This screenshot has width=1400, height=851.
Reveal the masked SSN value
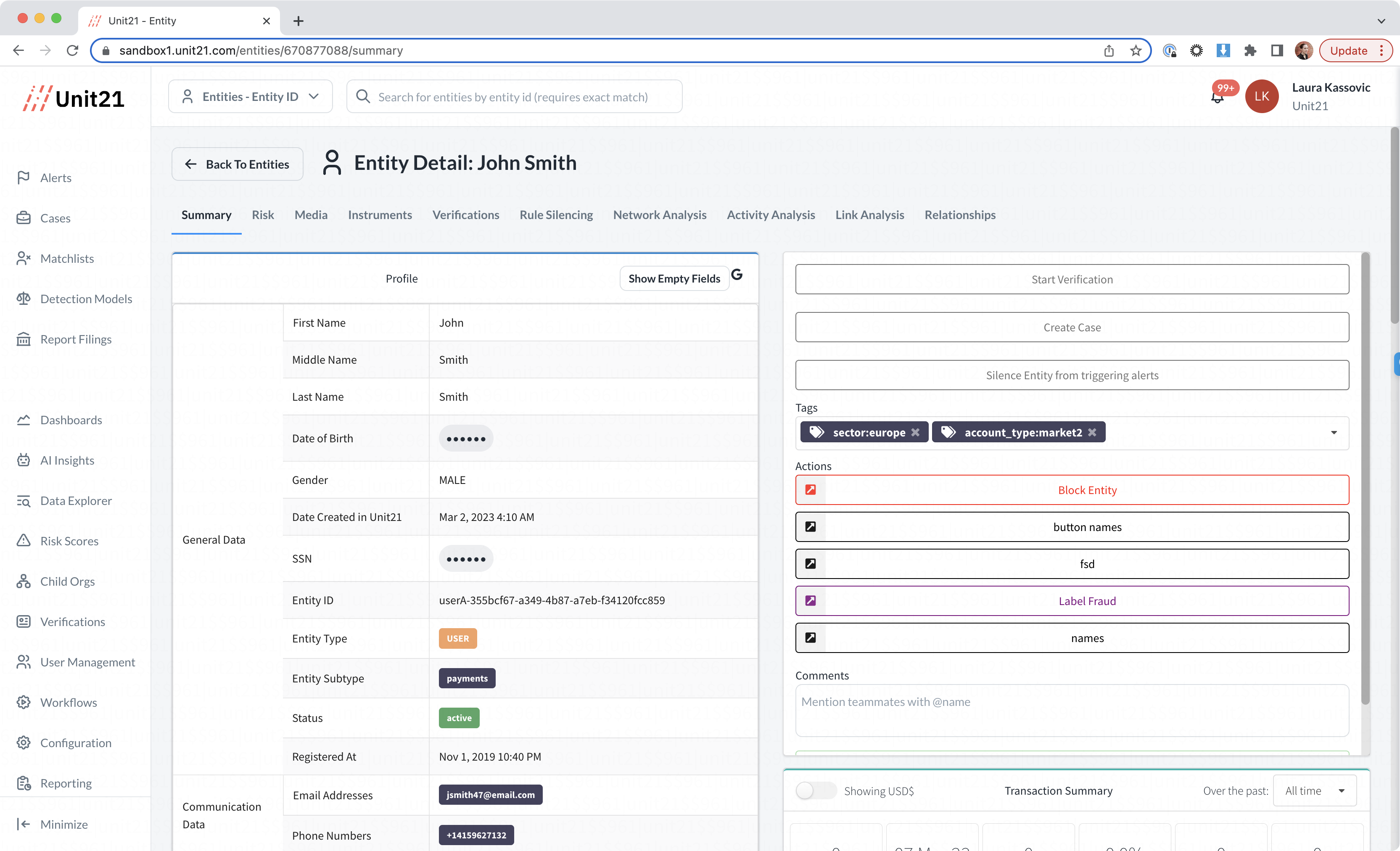(x=465, y=559)
